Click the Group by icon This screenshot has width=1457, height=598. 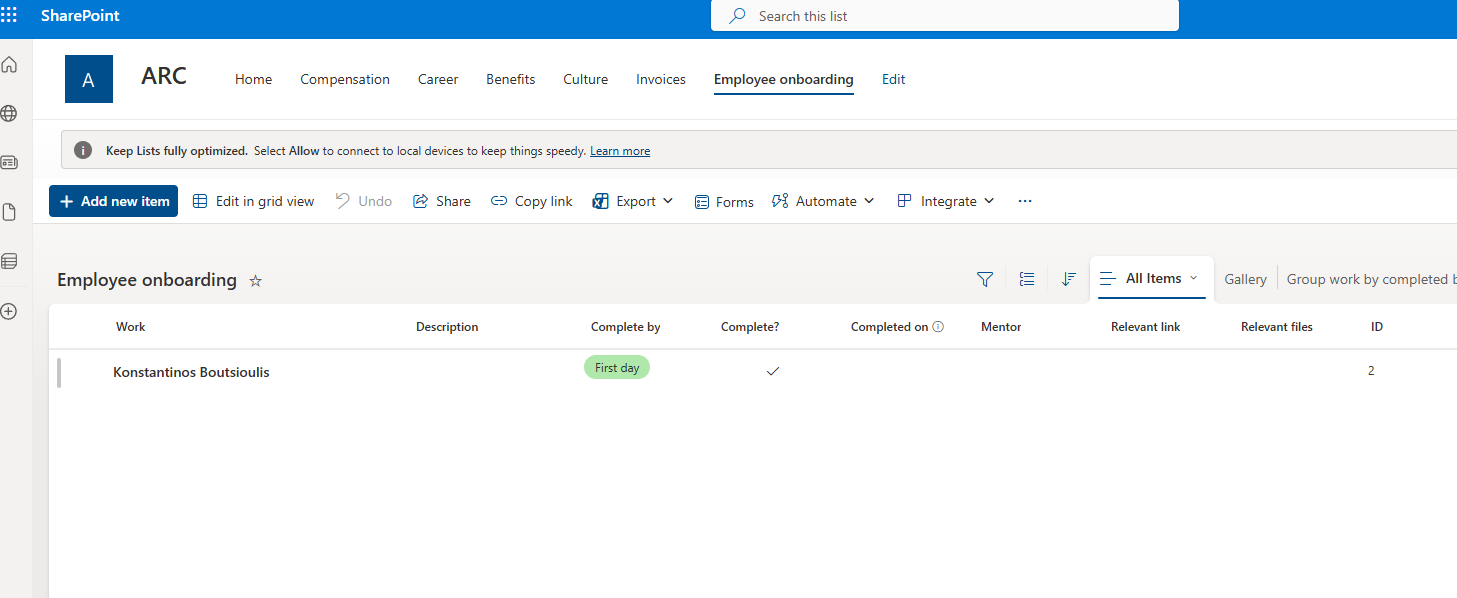1026,280
